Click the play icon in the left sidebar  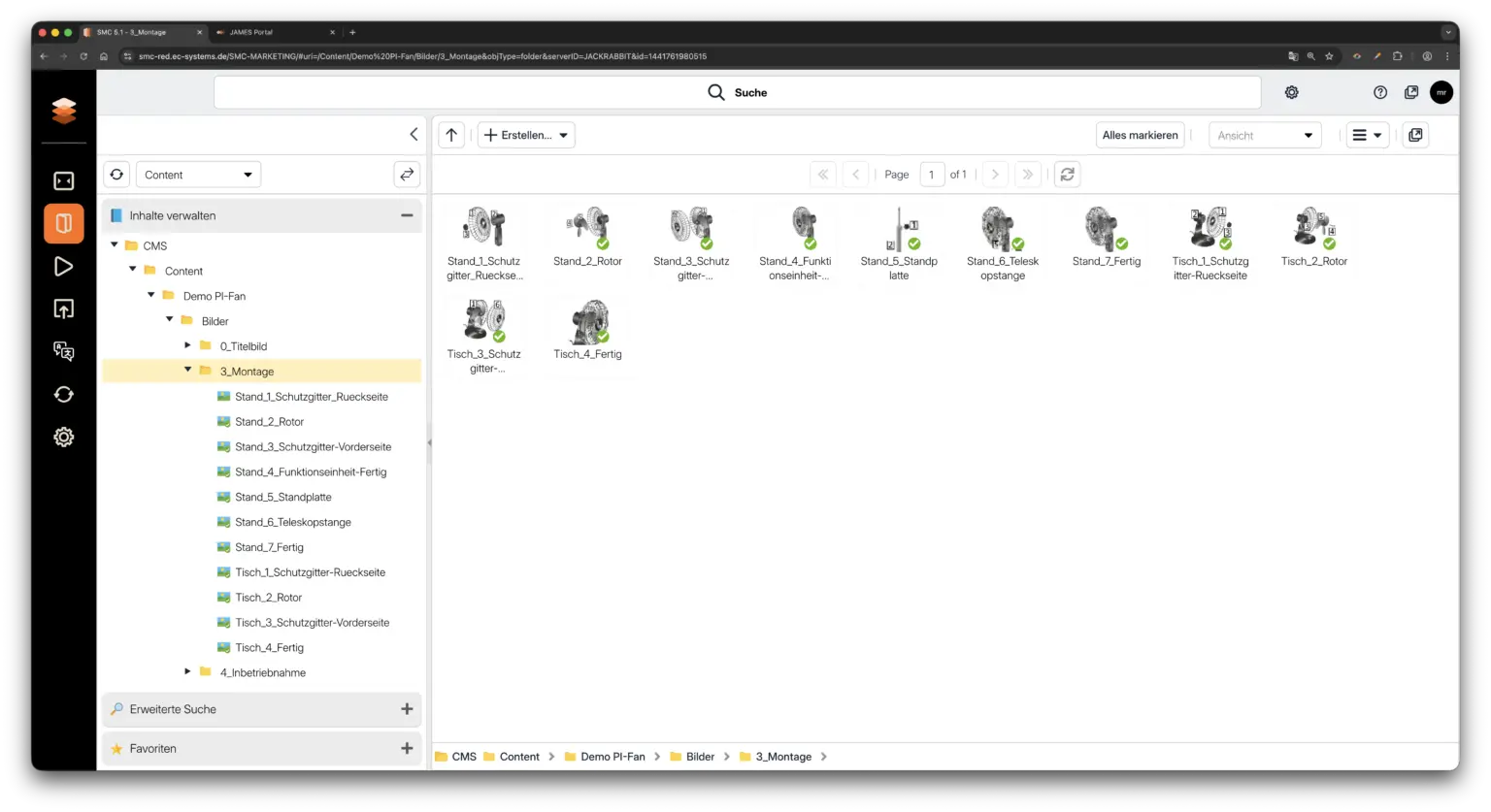coord(63,266)
